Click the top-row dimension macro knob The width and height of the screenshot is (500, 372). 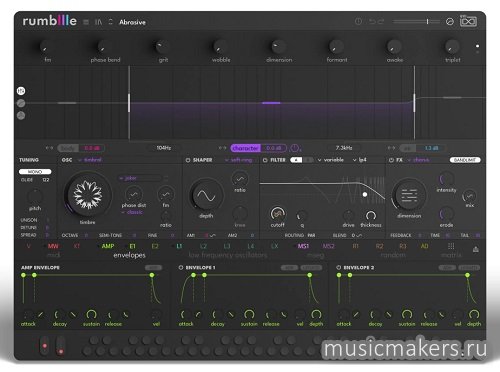[x=278, y=46]
